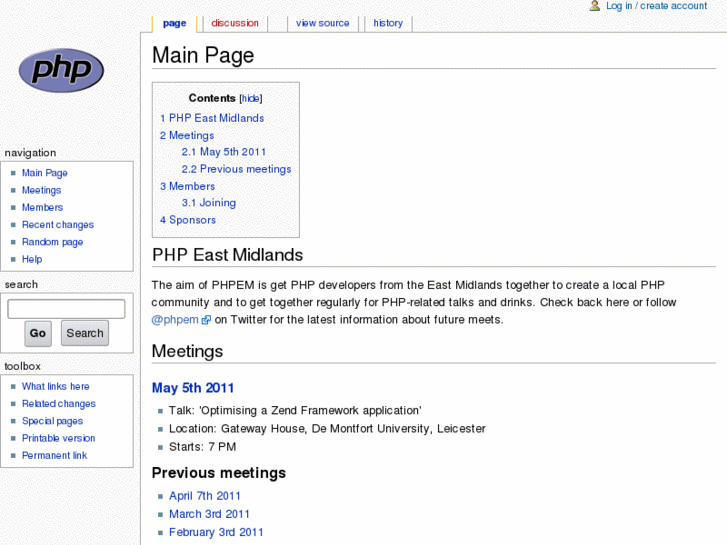Open February 3rd 2011 previous meeting

pyautogui.click(x=216, y=532)
